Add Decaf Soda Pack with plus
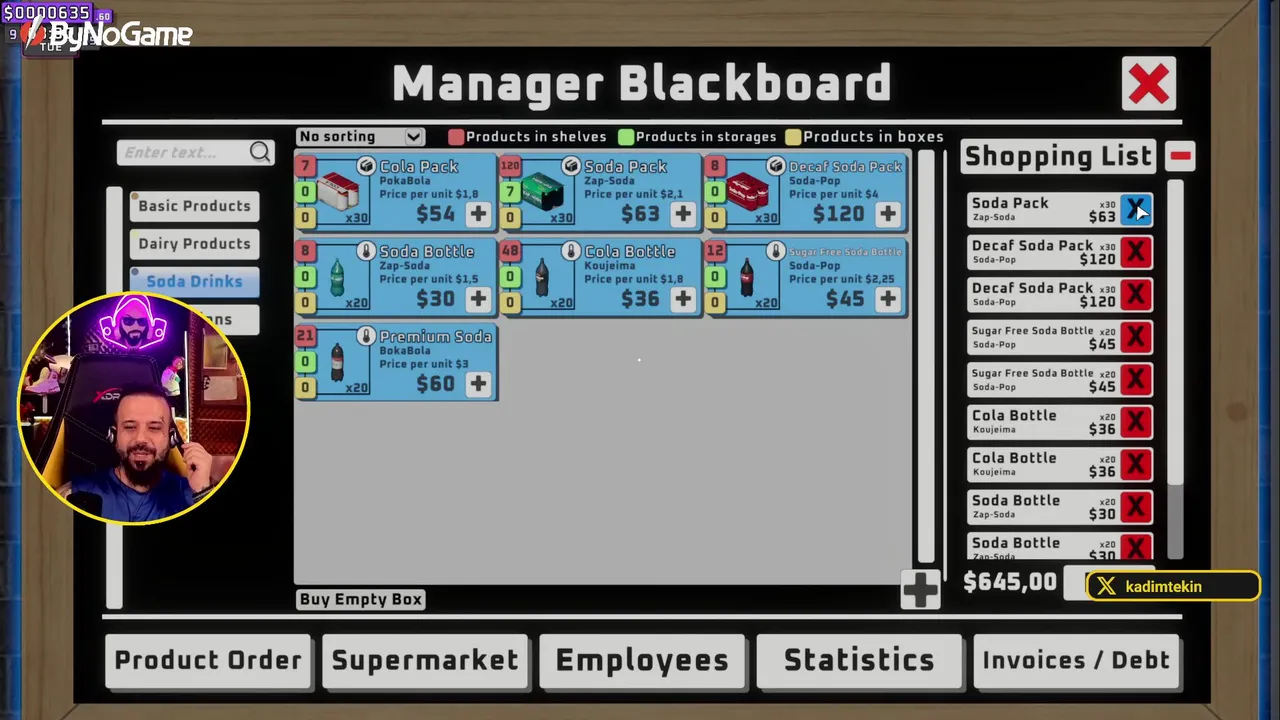Screen dimensions: 1280x720 888,214
